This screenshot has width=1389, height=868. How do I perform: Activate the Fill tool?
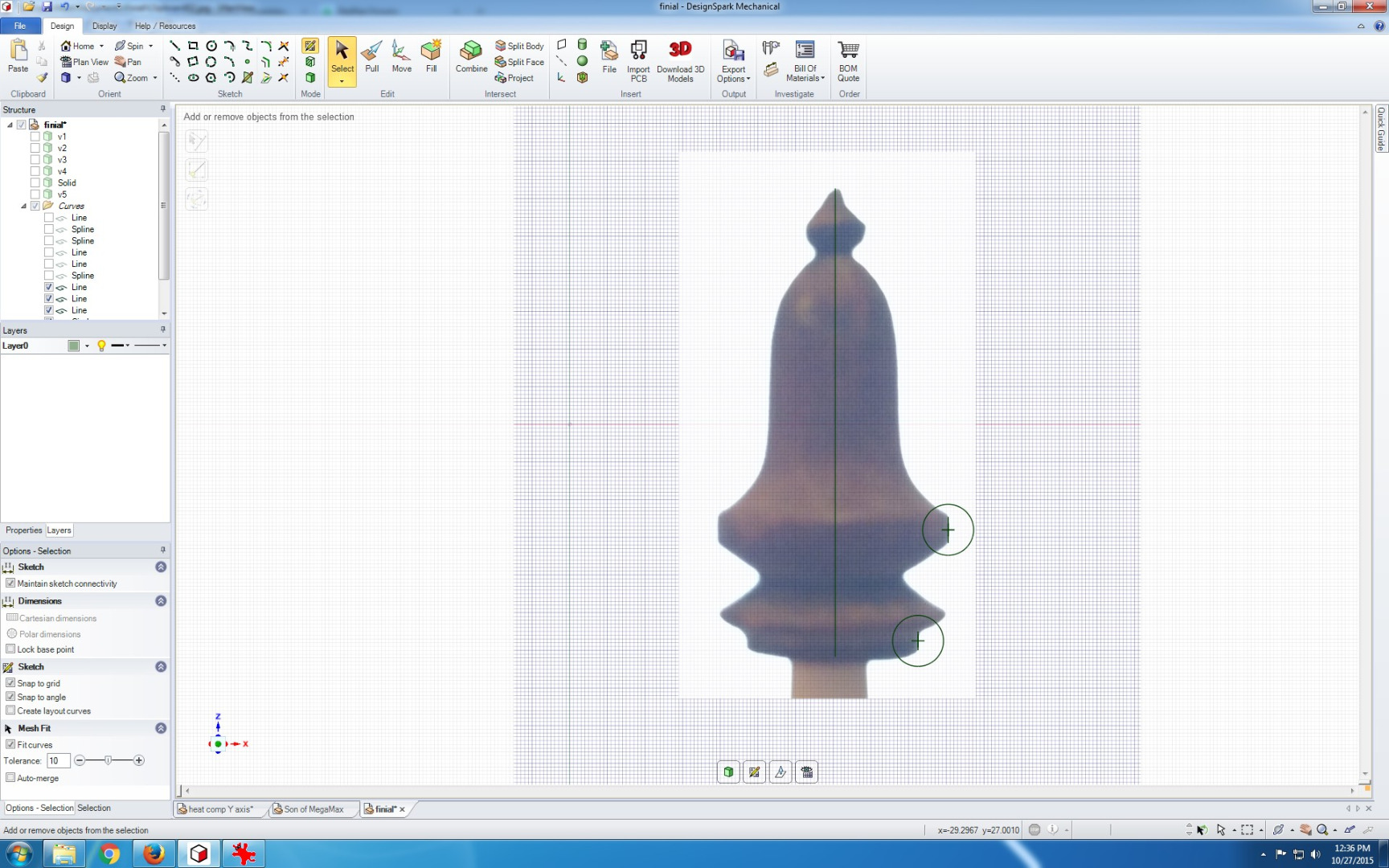431,57
